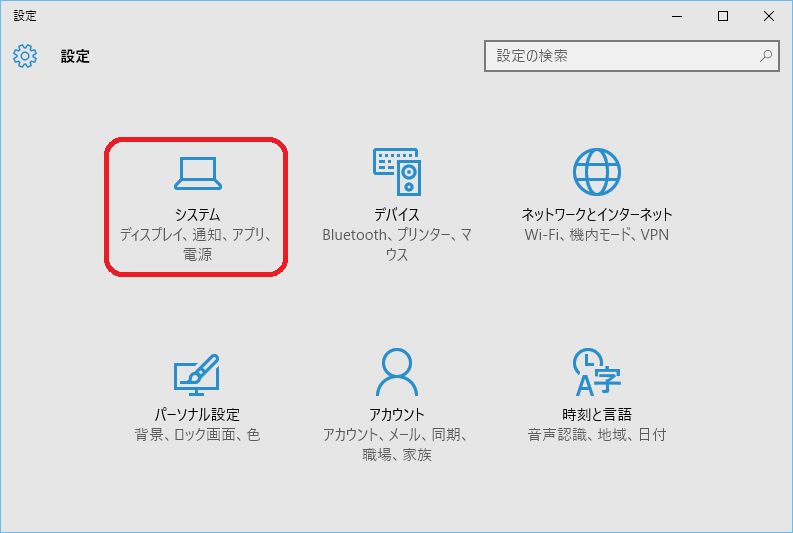This screenshot has width=793, height=533.
Task: Open the デバイス keyboard and speaker icon
Action: (x=397, y=172)
